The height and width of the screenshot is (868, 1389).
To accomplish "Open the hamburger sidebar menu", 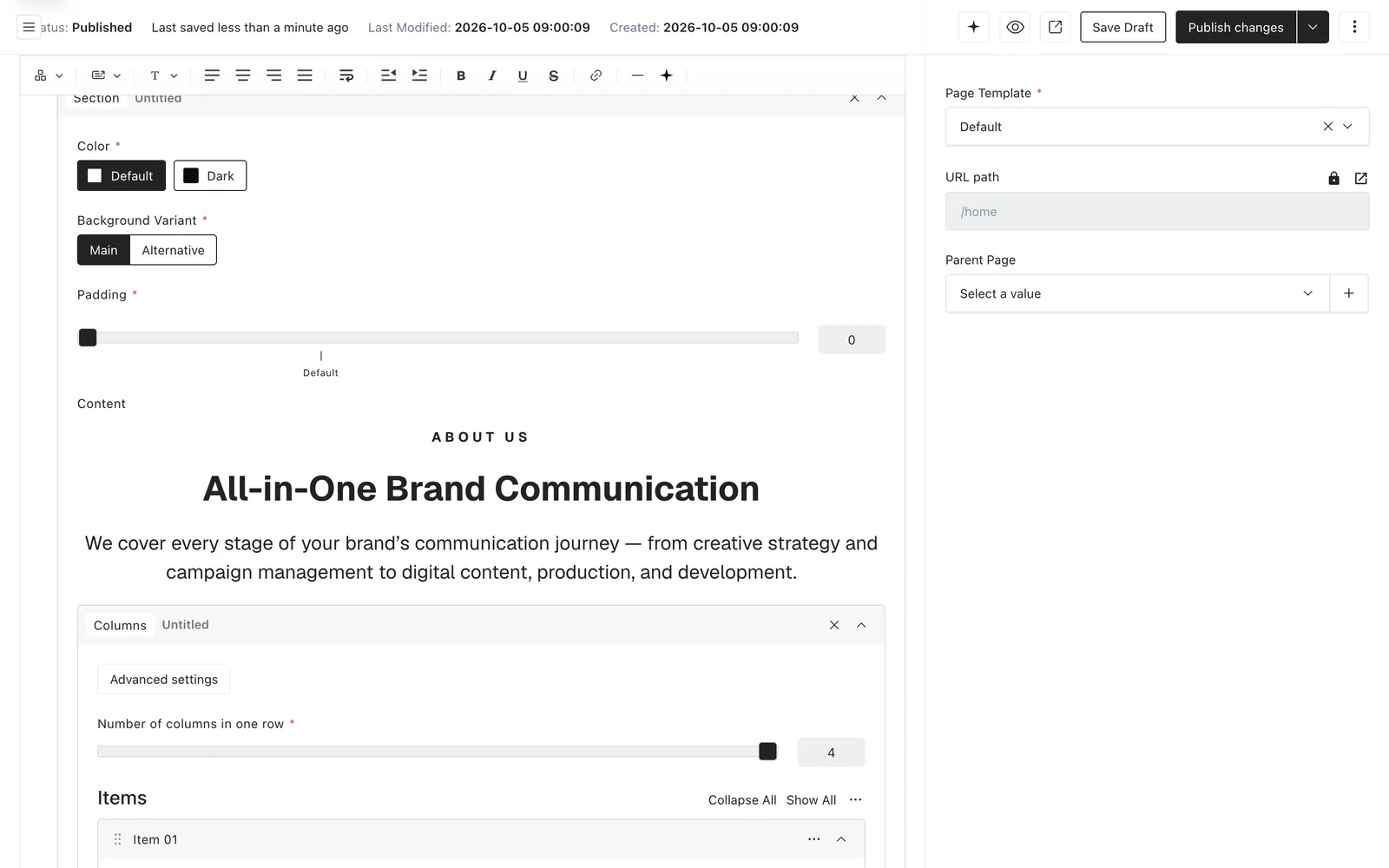I will pos(29,28).
